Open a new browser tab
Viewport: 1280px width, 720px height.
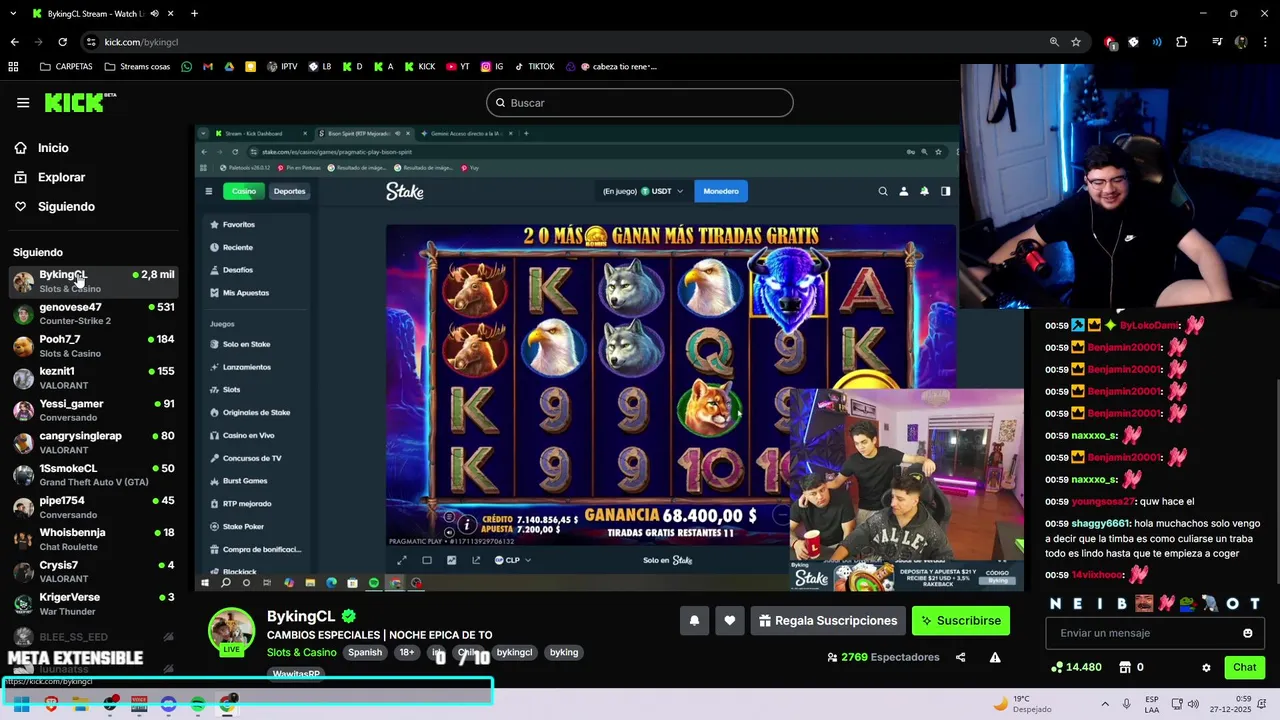coord(194,14)
